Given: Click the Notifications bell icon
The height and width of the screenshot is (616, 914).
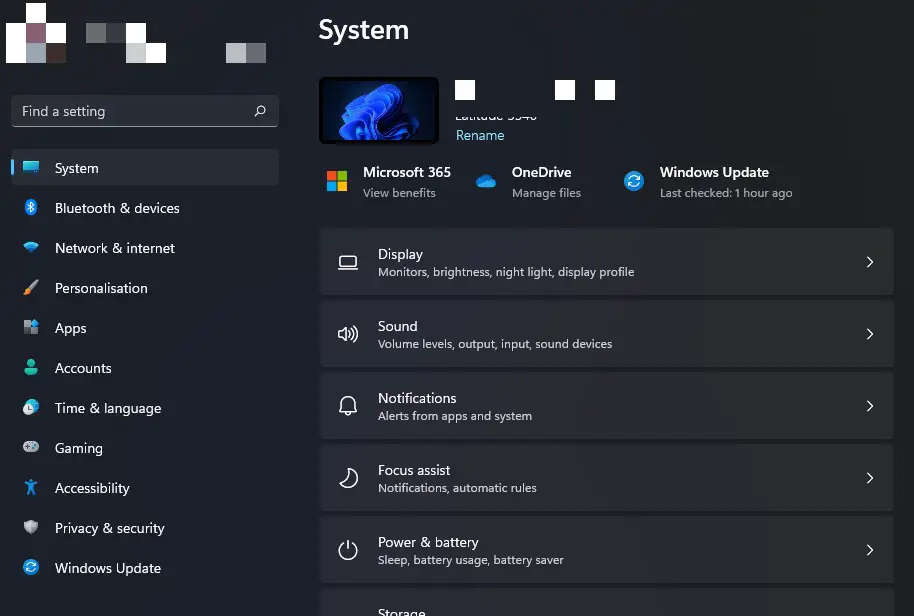Looking at the screenshot, I should [x=348, y=406].
